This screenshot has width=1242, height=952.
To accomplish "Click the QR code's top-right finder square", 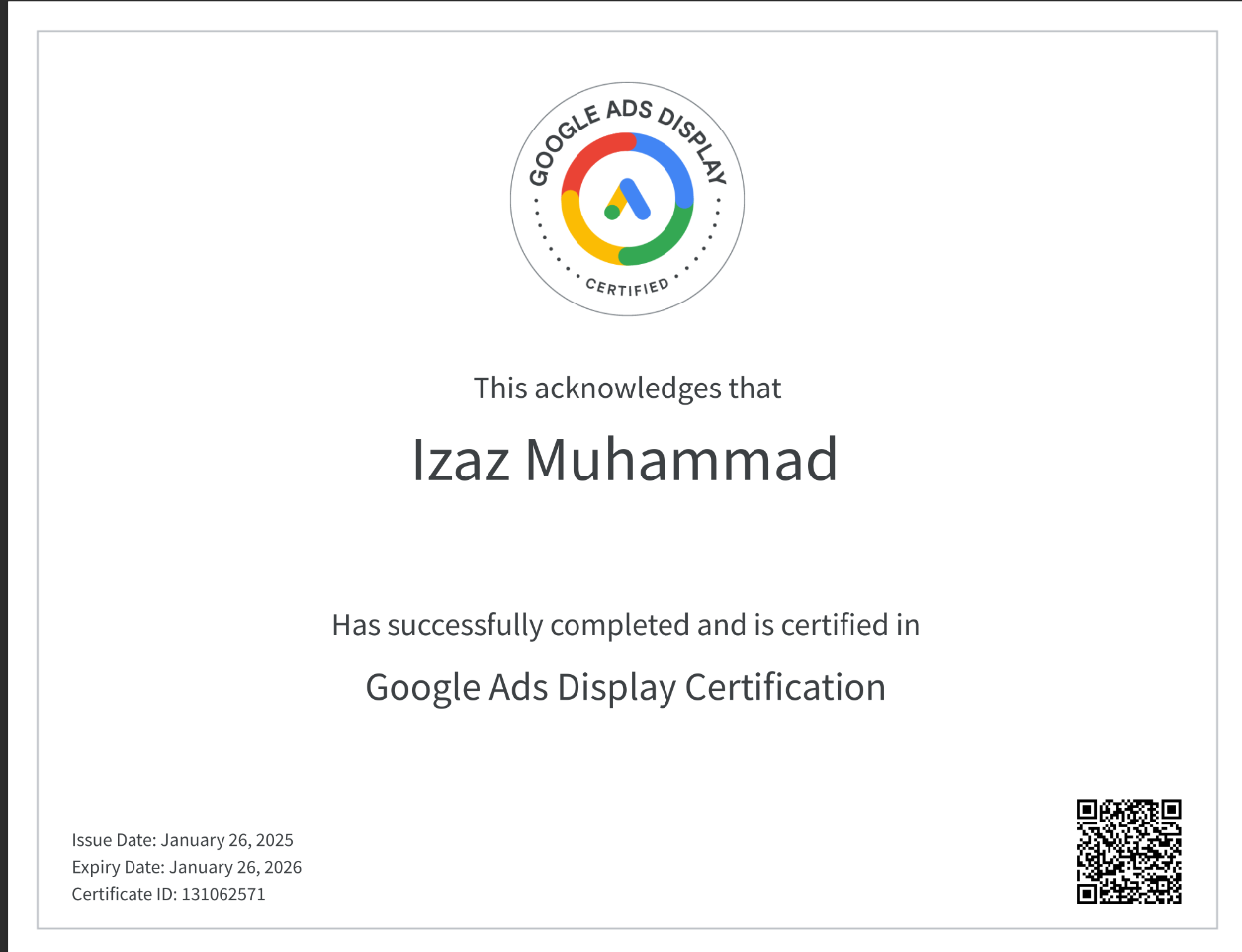I will coord(1171,810).
